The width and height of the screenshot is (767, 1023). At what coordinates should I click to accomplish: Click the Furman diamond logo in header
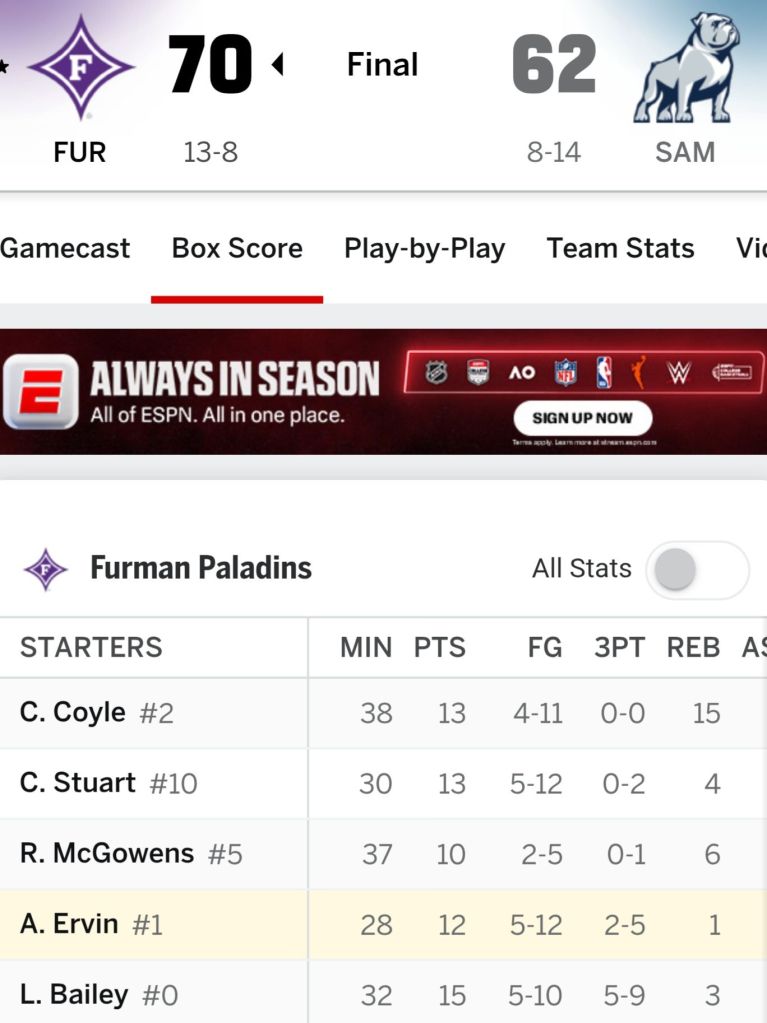(80, 68)
